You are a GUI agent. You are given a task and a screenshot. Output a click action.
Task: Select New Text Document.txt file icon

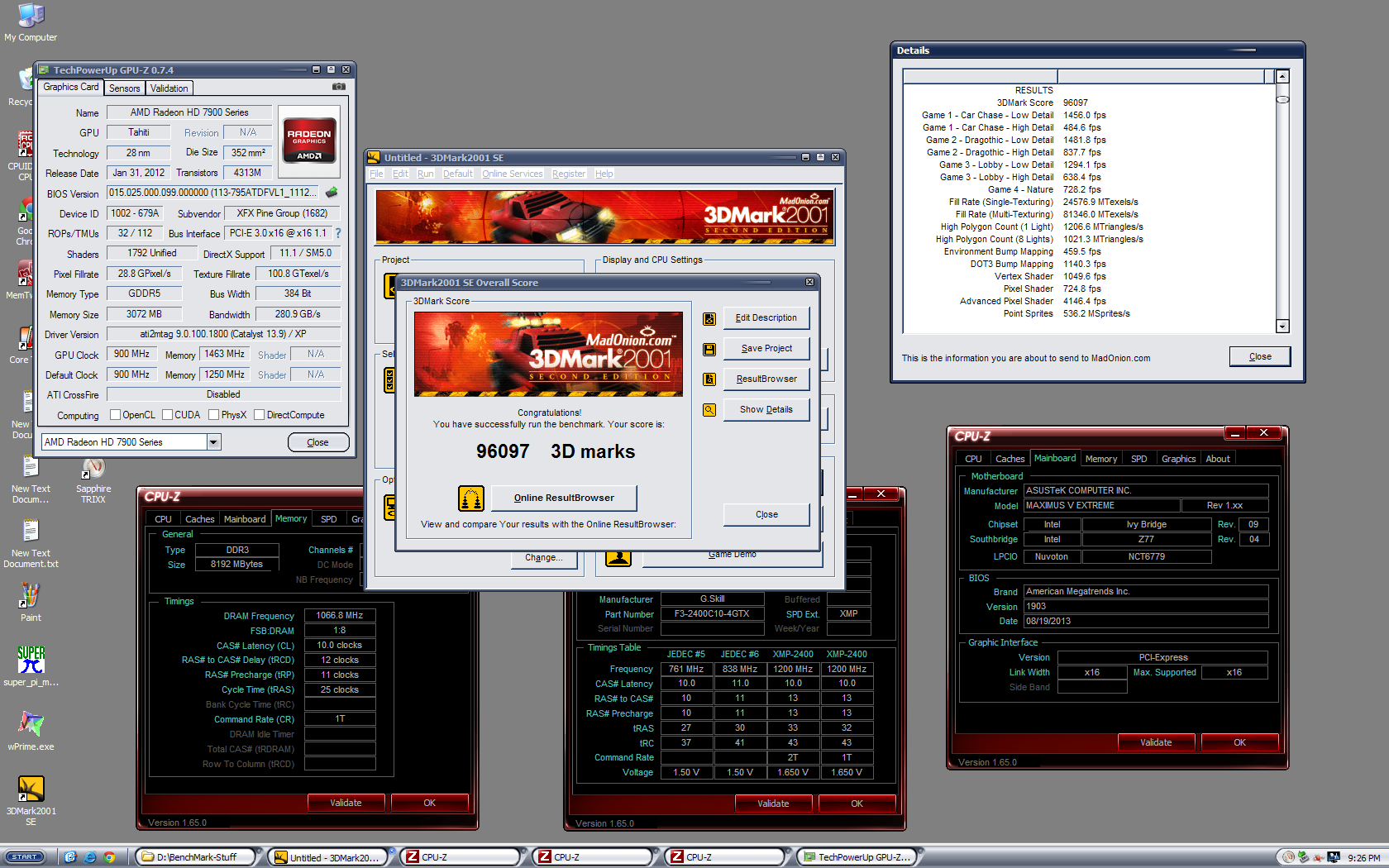[x=31, y=544]
